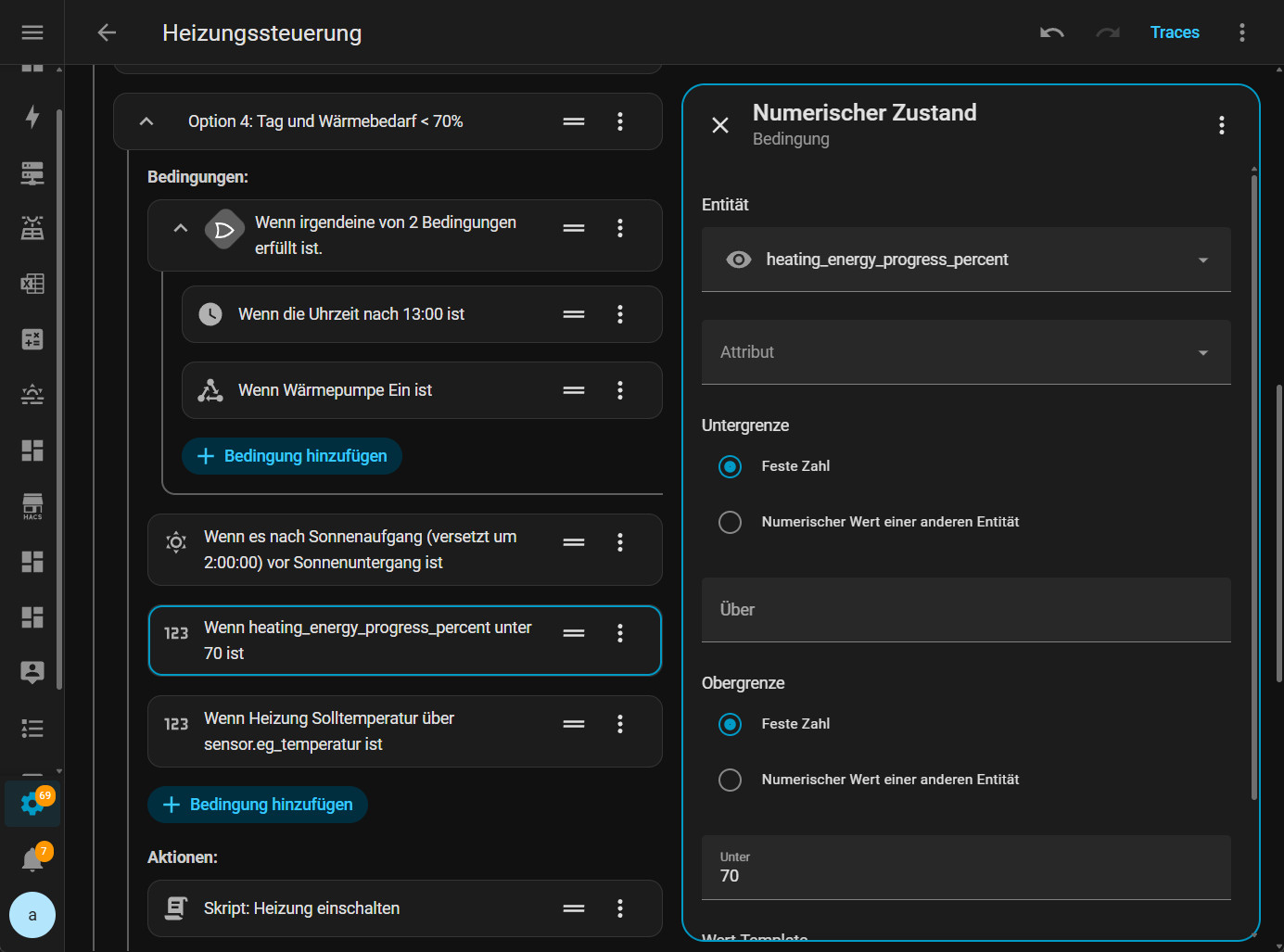Click the undo icon in header

(x=1051, y=32)
